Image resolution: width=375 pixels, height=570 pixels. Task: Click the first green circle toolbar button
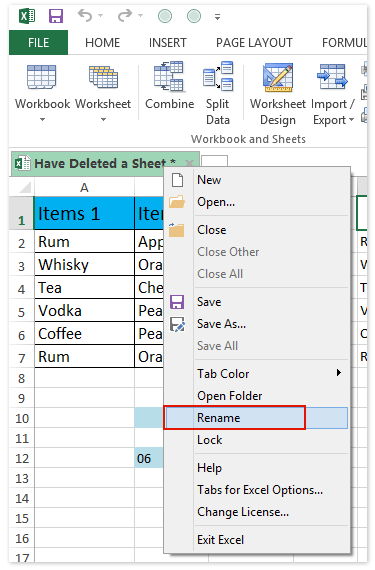click(165, 16)
